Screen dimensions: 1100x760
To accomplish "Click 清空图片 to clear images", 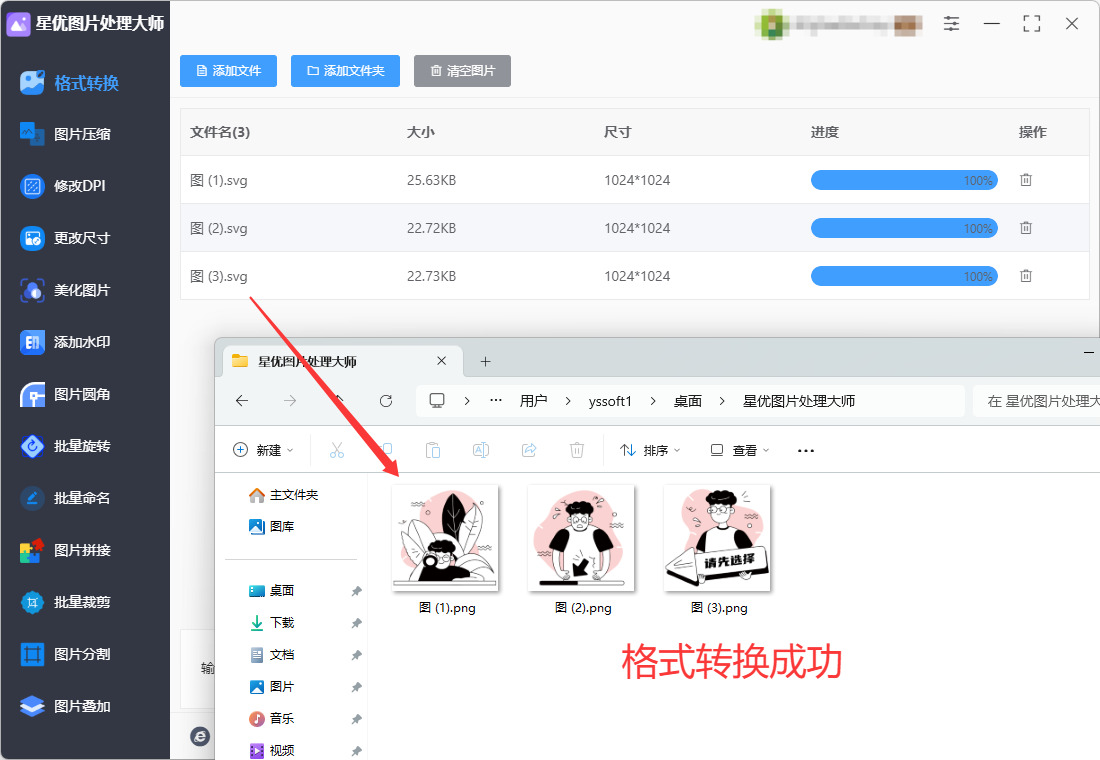I will point(462,71).
